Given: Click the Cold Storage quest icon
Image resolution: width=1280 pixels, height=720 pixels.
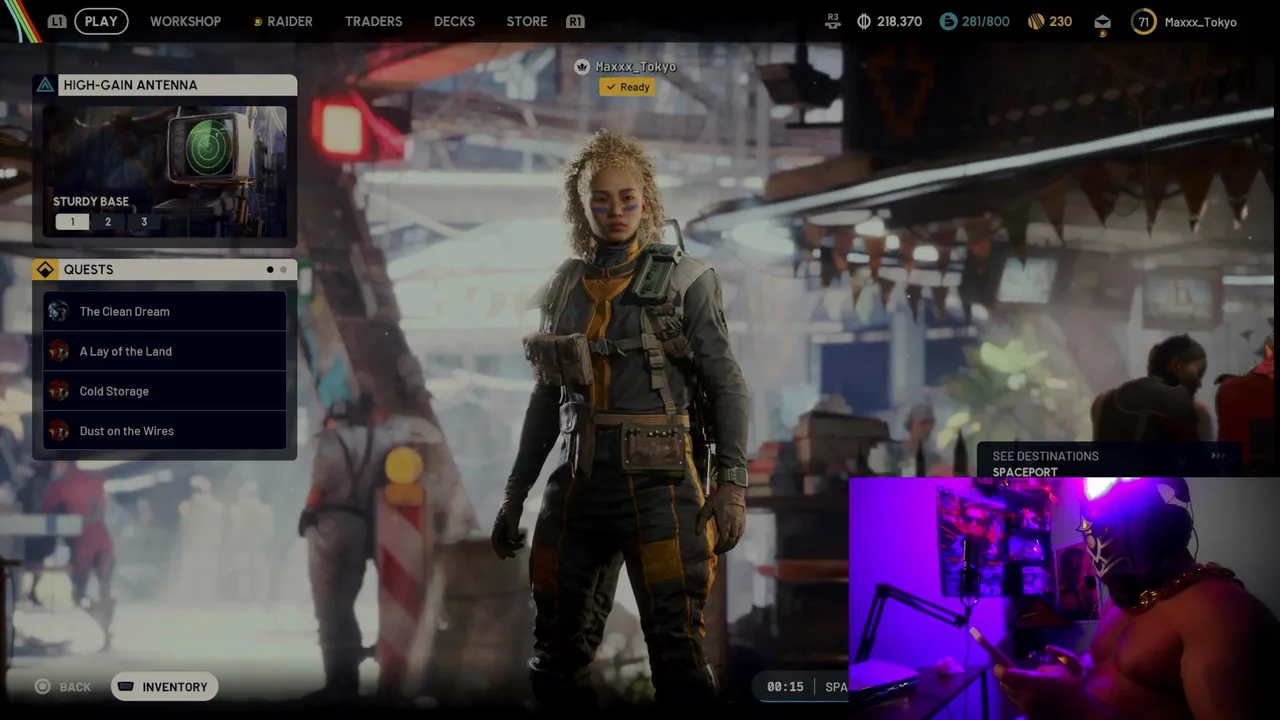Looking at the screenshot, I should (x=59, y=391).
